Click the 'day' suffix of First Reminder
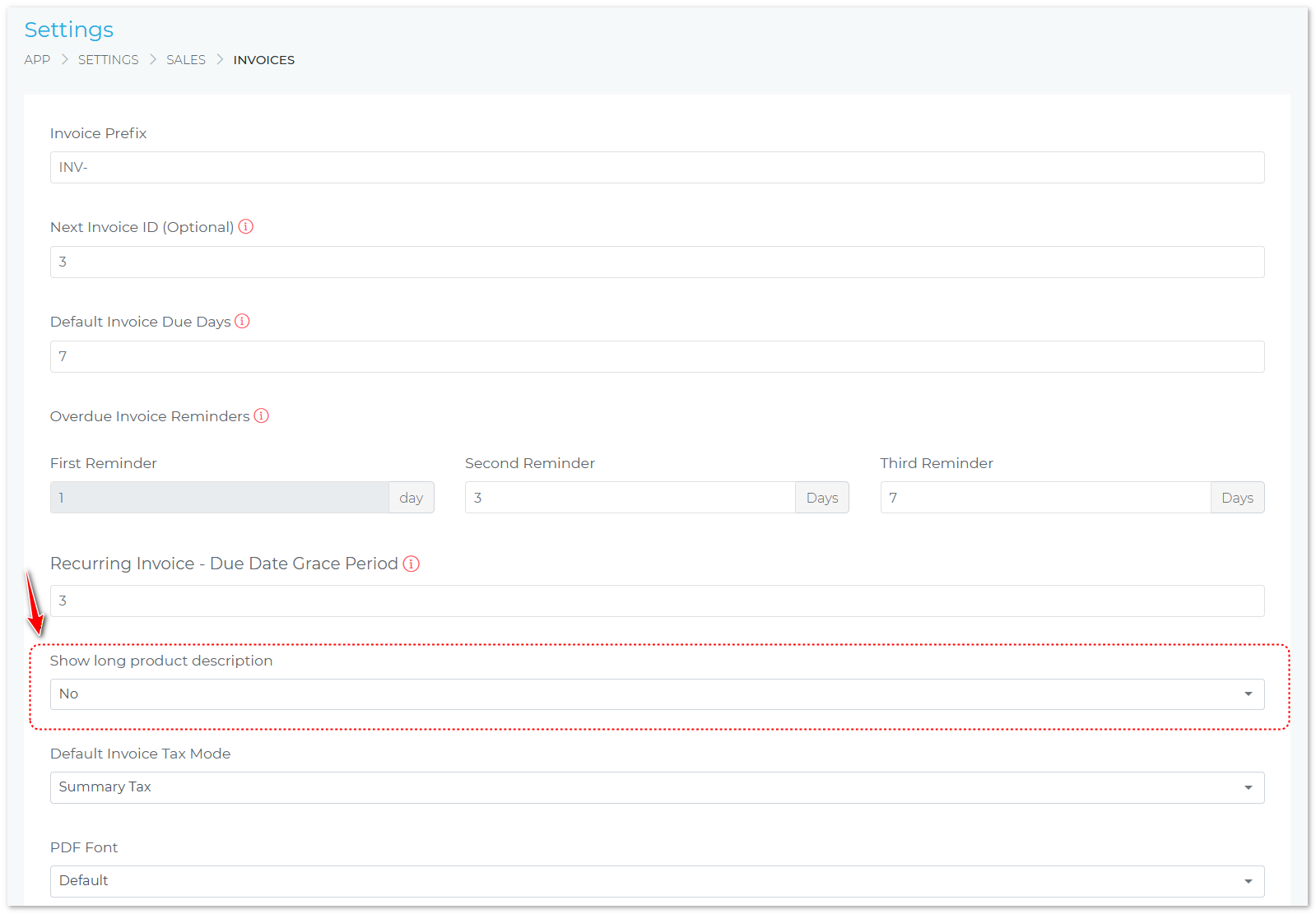This screenshot has height=914, width=1316. 412,498
